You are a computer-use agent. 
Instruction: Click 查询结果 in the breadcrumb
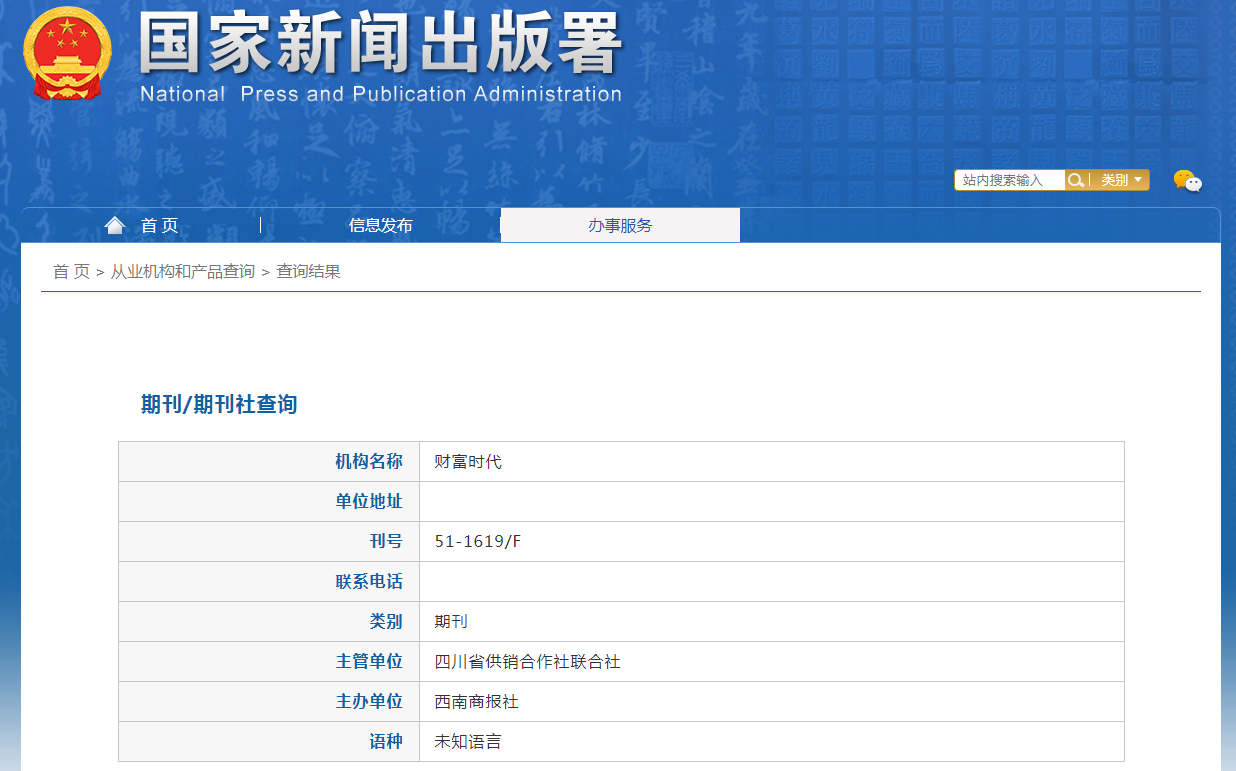(308, 272)
